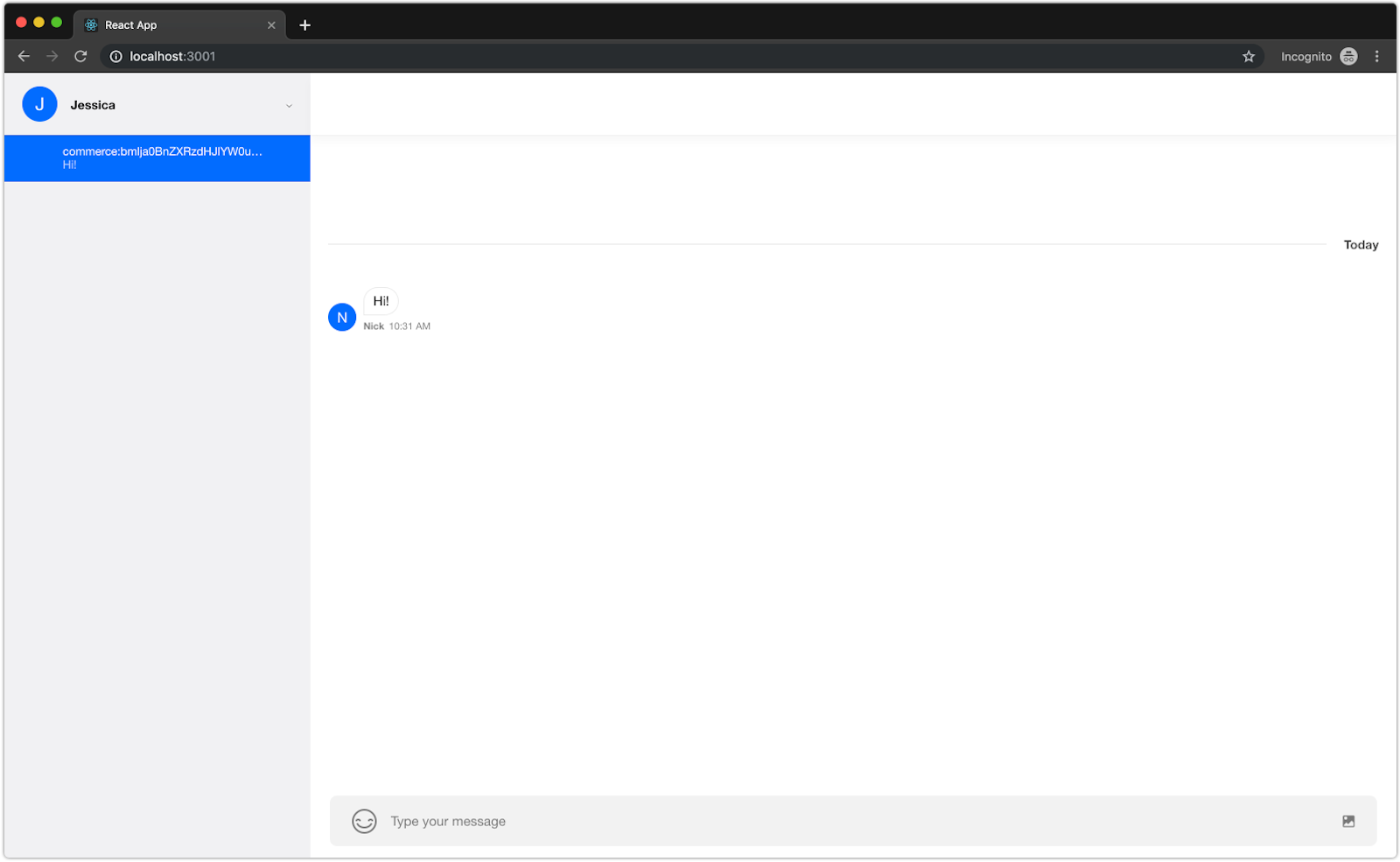The width and height of the screenshot is (1400, 862).
Task: Open Chrome's three-dot menu
Action: tap(1377, 56)
